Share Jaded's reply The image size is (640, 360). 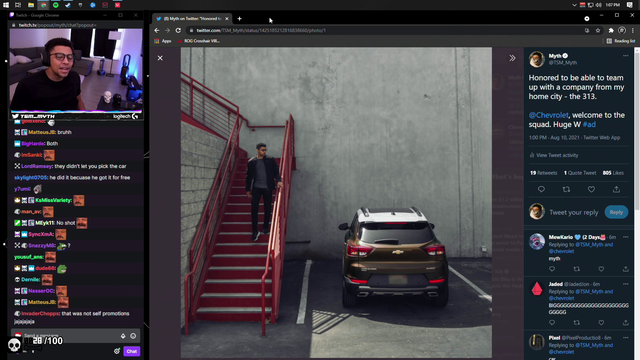[x=625, y=322]
